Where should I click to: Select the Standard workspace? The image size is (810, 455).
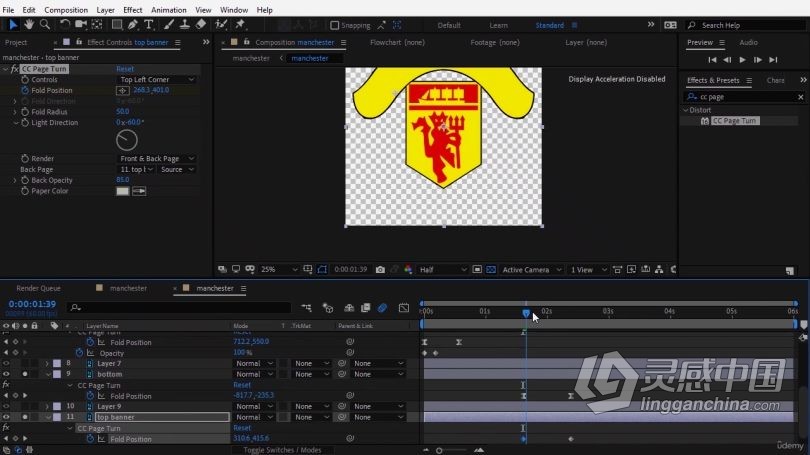tap(550, 25)
